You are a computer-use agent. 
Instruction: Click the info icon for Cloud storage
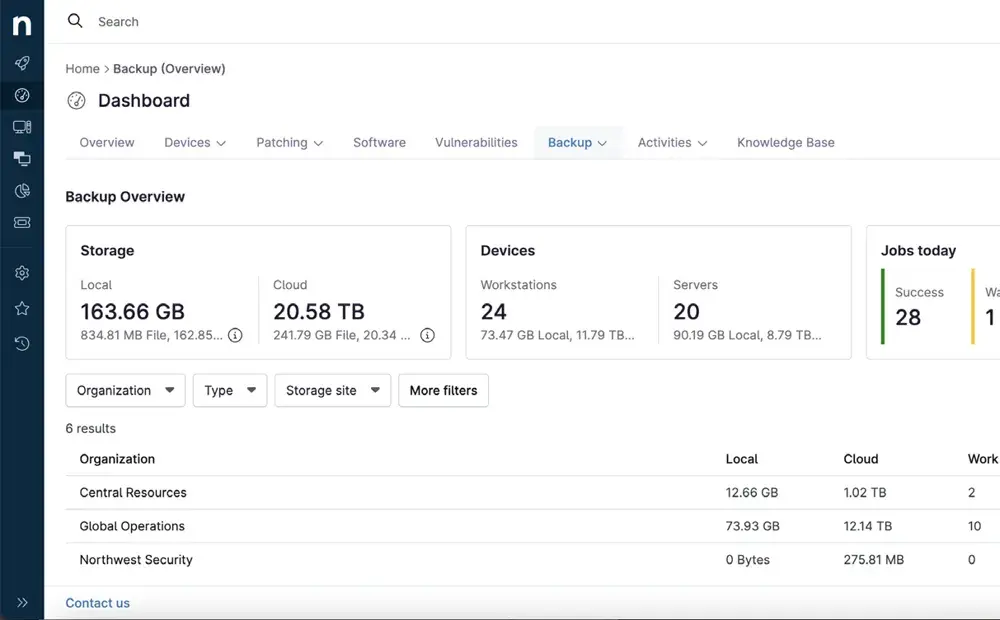pos(427,335)
